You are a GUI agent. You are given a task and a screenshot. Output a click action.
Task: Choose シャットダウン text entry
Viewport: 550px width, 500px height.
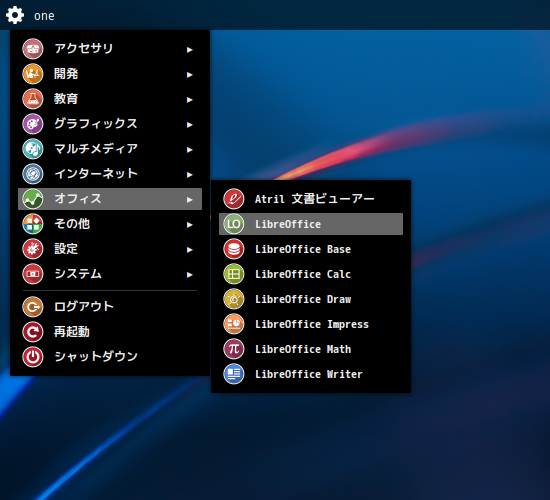(x=96, y=356)
